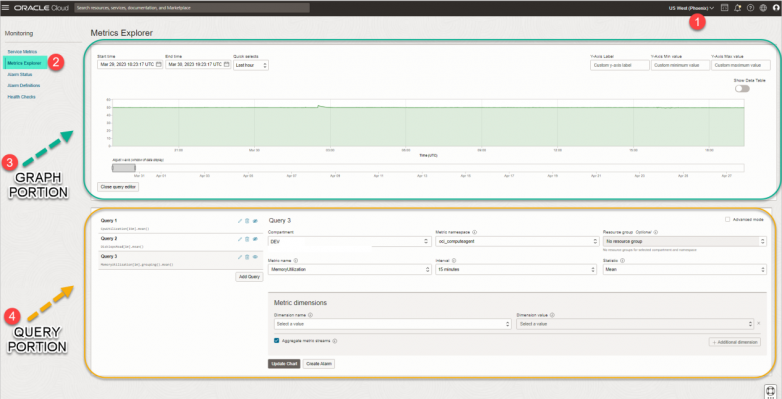Image resolution: width=782 pixels, height=399 pixels.
Task: Remove dimension row with X icon
Action: tap(759, 324)
